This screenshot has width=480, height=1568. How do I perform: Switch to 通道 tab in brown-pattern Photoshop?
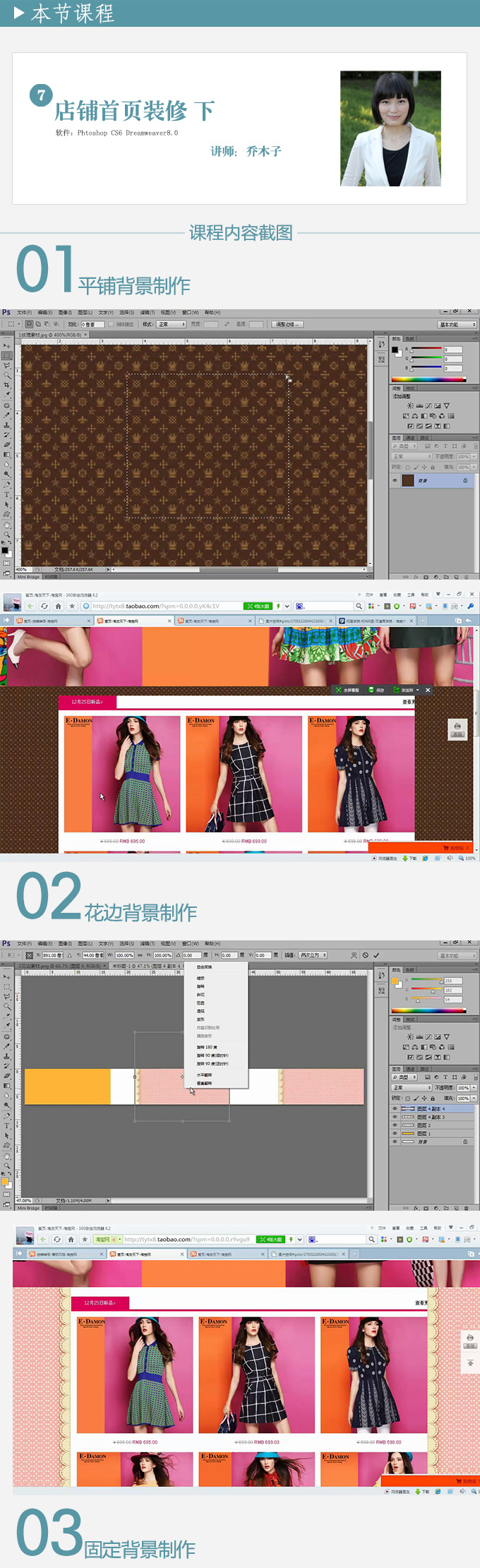(410, 438)
